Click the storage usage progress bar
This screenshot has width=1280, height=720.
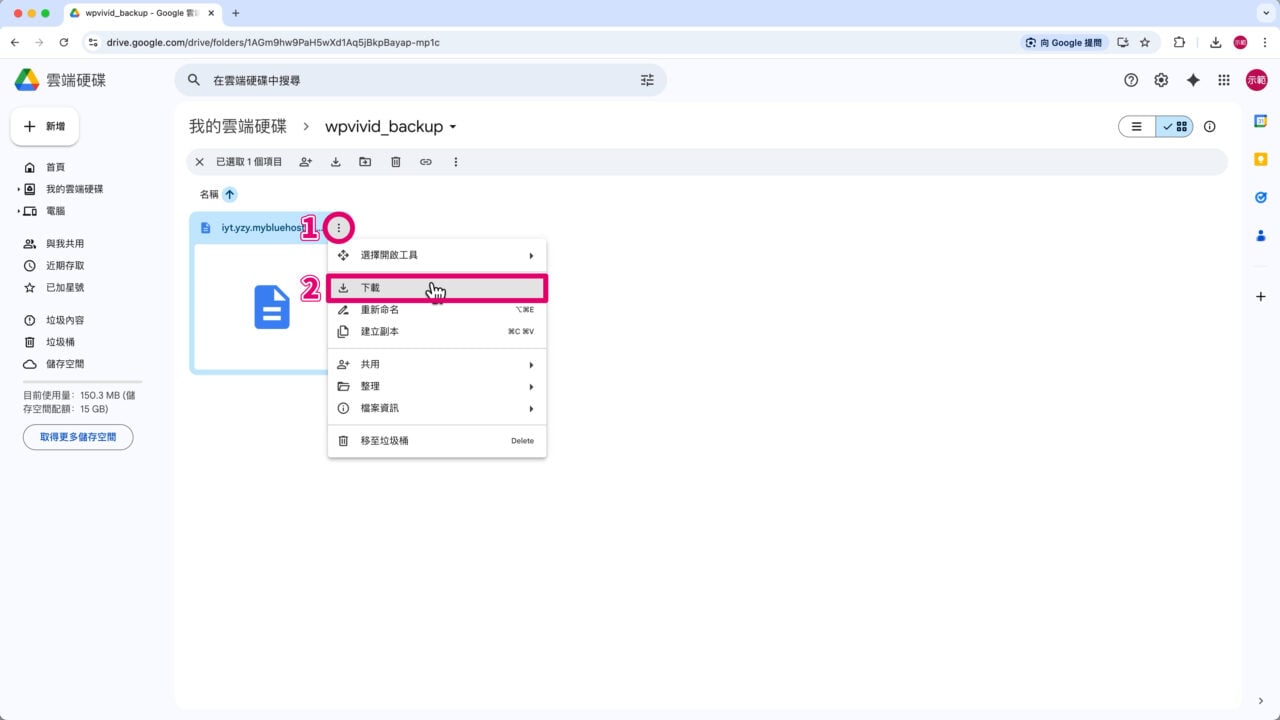point(82,382)
